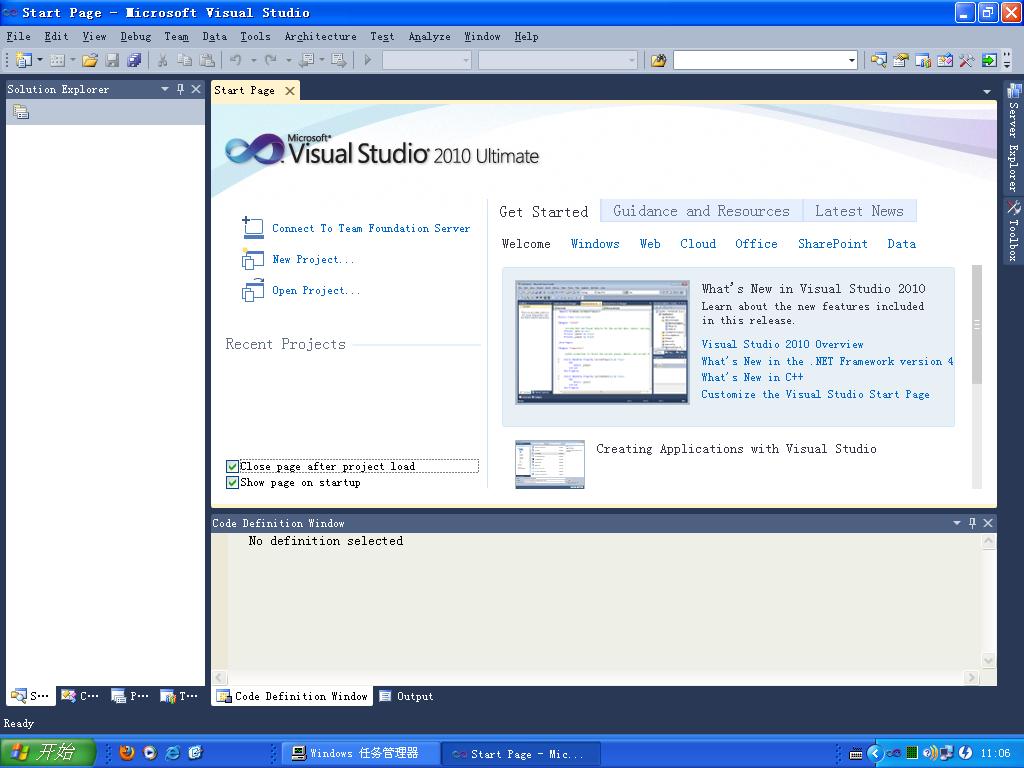1024x768 pixels.
Task: Switch to Guidance and Resources tab
Action: coord(701,211)
